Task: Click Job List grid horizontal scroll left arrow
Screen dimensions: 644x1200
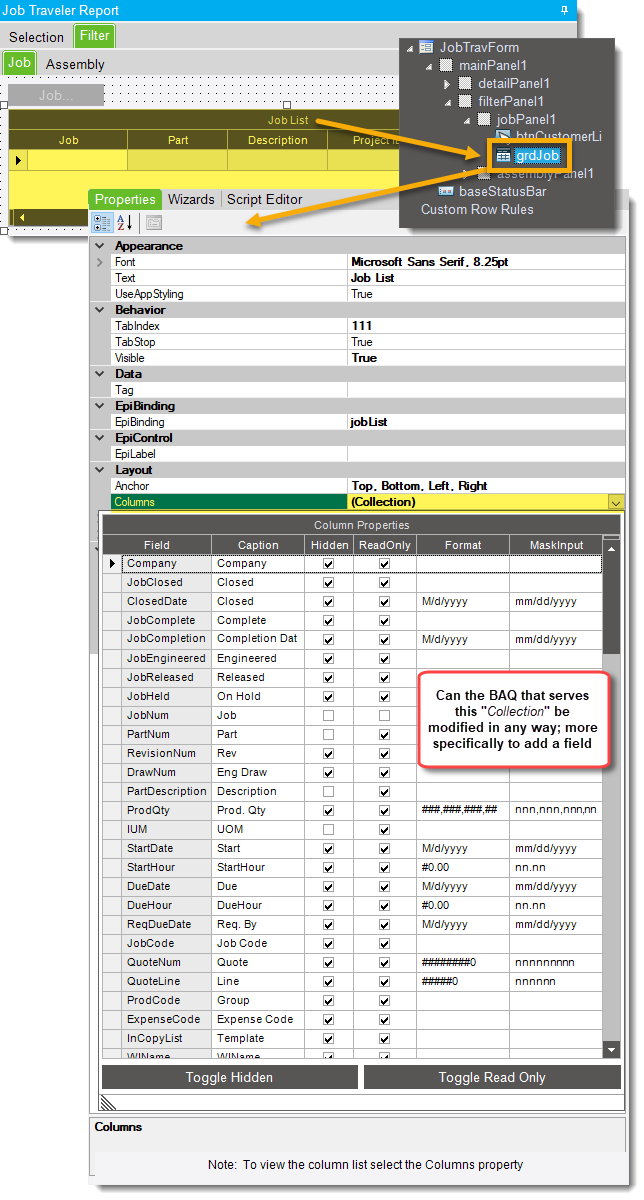Action: click(22, 217)
